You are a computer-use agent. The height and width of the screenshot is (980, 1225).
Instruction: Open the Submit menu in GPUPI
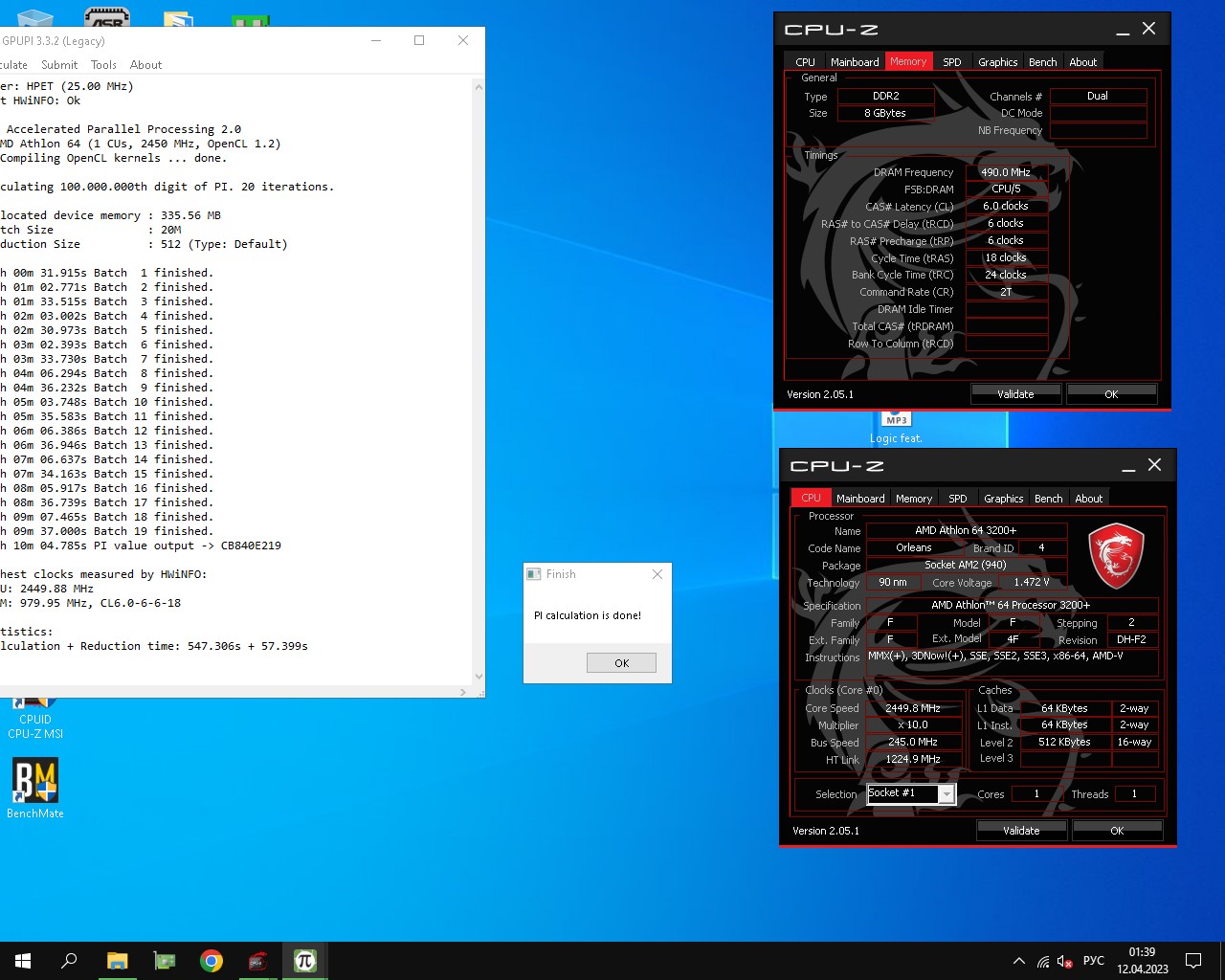pos(59,65)
